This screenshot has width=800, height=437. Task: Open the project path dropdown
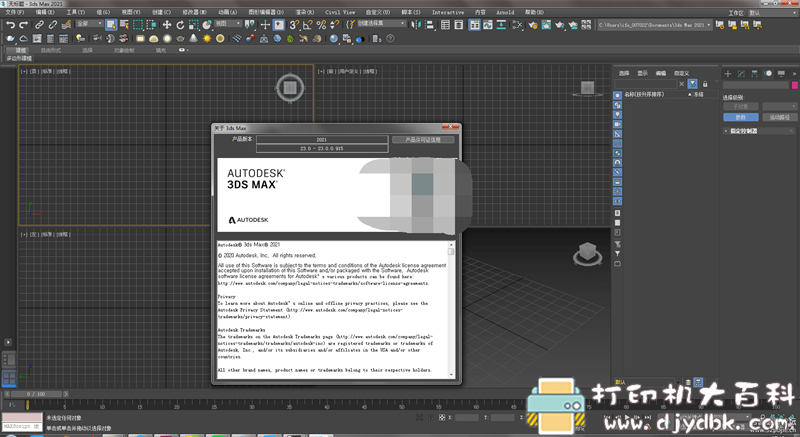[x=655, y=24]
